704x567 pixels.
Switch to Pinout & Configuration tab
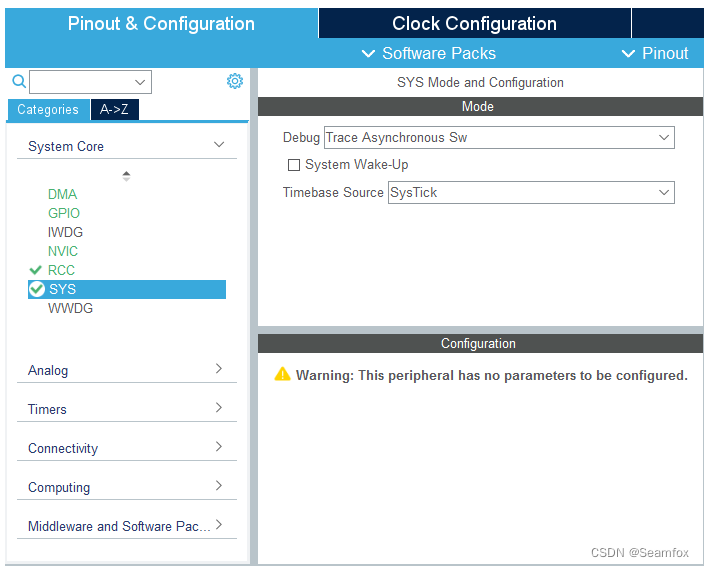tap(161, 23)
